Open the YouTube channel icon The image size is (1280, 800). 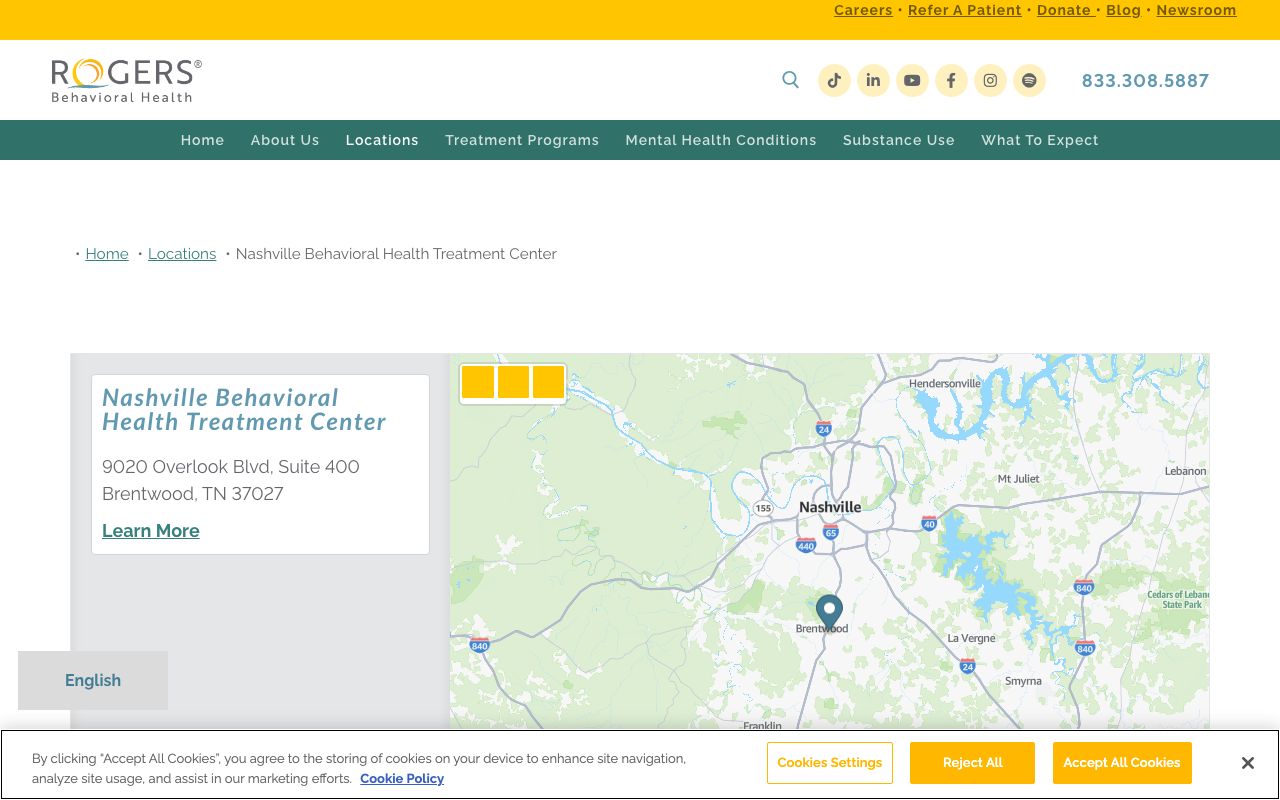912,80
